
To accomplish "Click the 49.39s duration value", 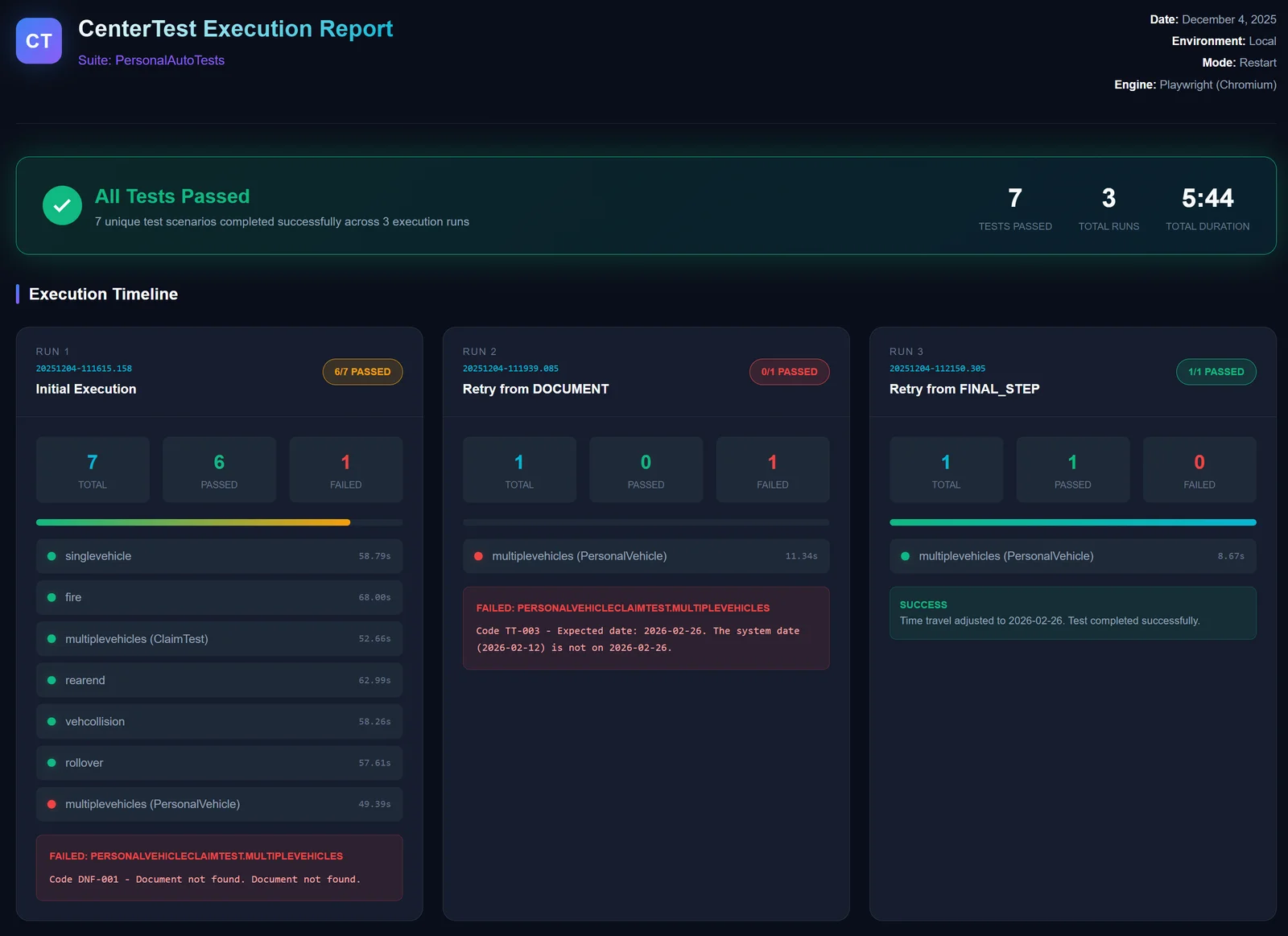I will (374, 804).
